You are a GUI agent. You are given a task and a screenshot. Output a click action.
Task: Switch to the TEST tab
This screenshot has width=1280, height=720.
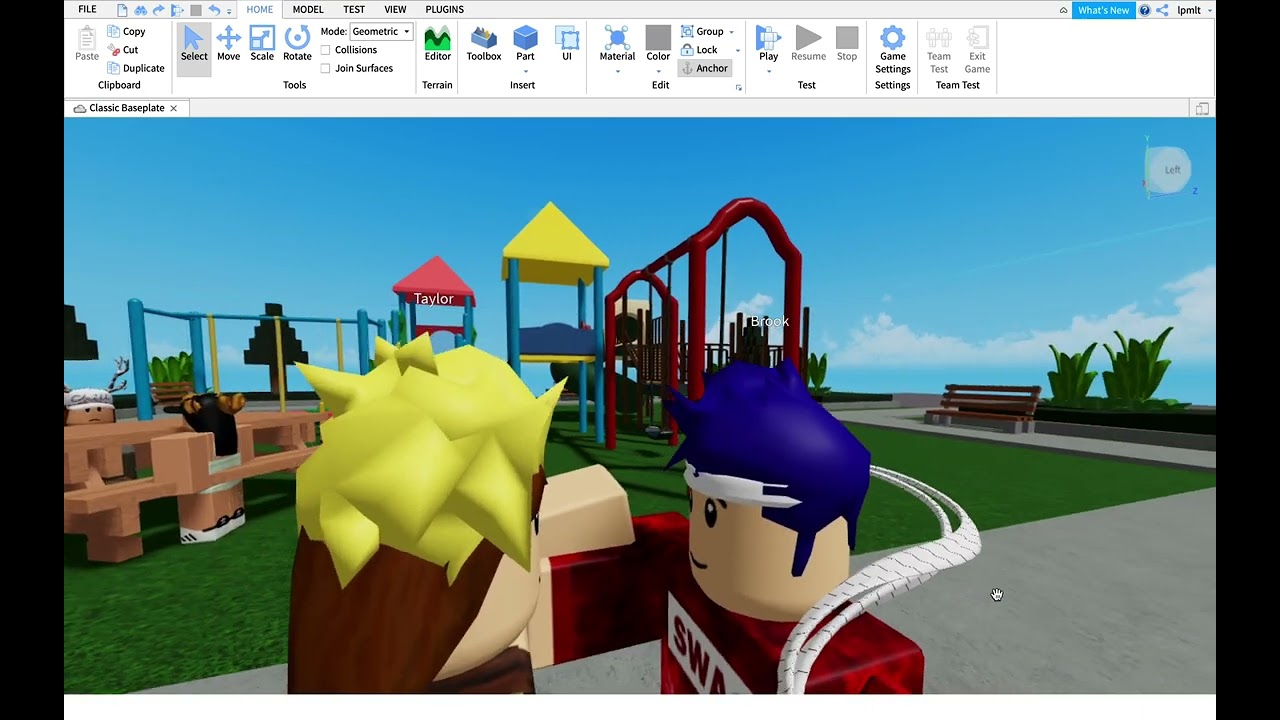tap(354, 10)
